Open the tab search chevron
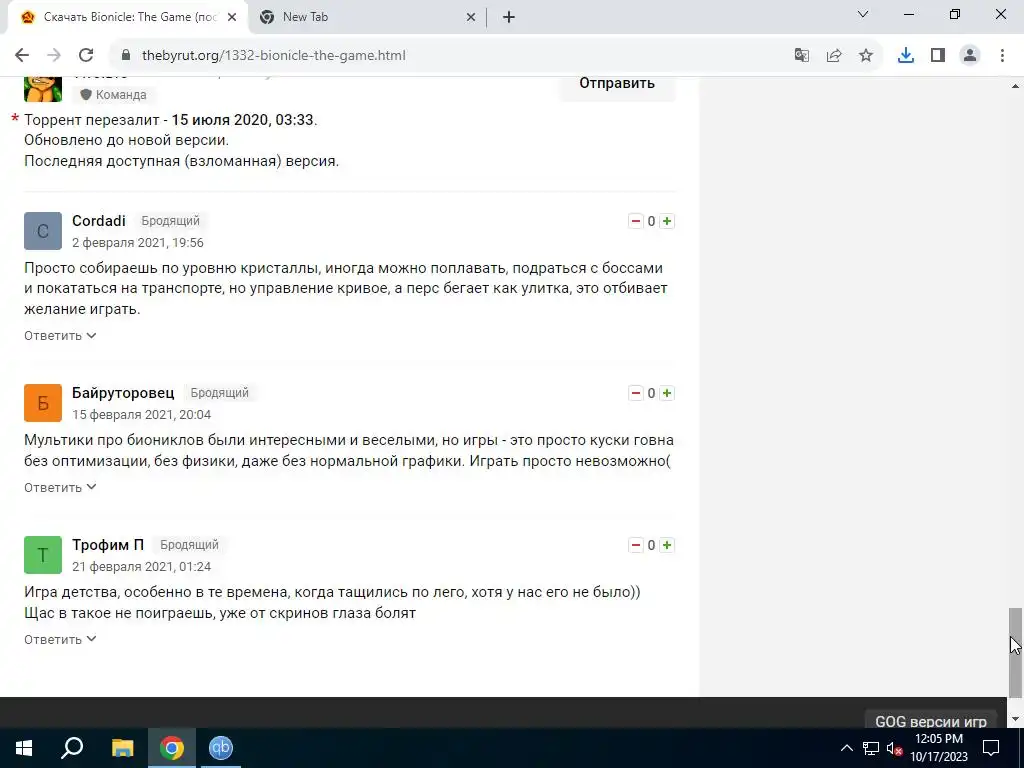 click(863, 14)
